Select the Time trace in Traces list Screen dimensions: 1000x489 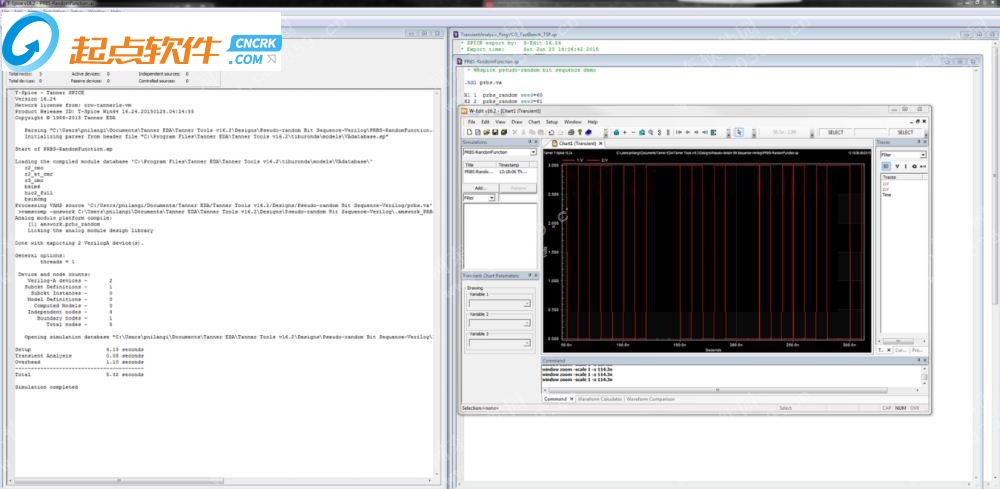coord(886,195)
